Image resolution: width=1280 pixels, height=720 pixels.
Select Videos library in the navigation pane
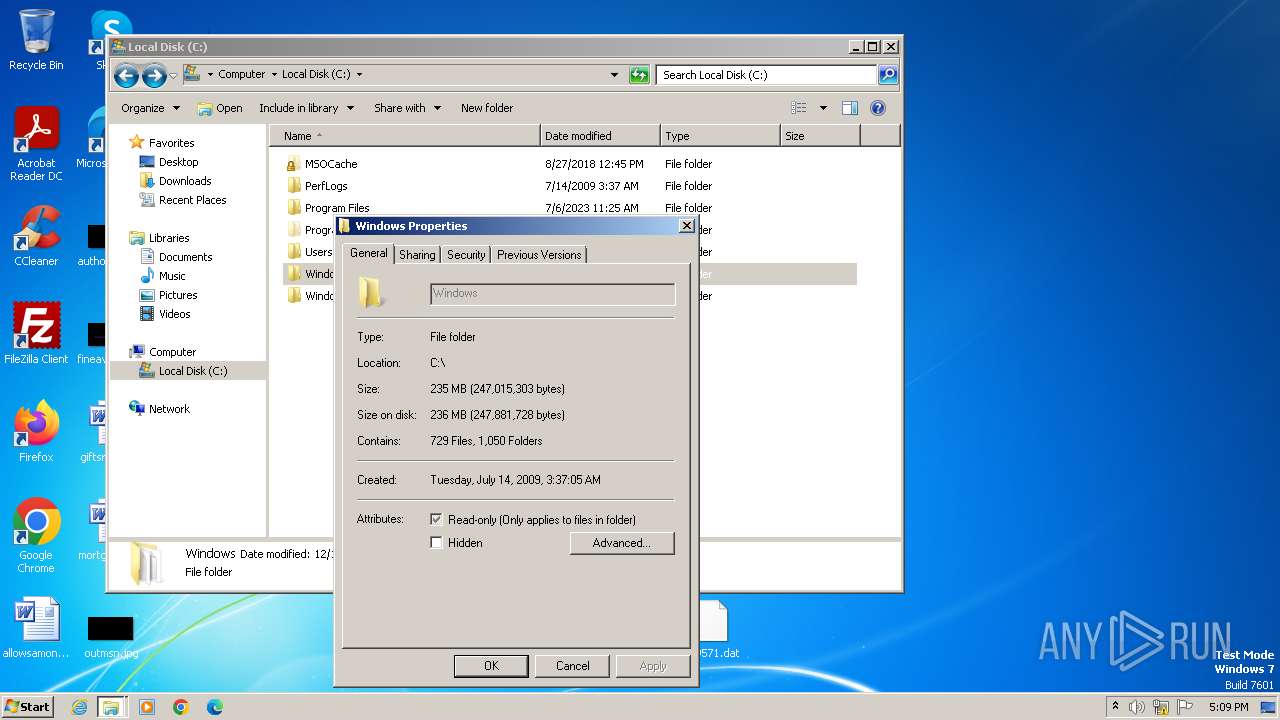point(174,314)
